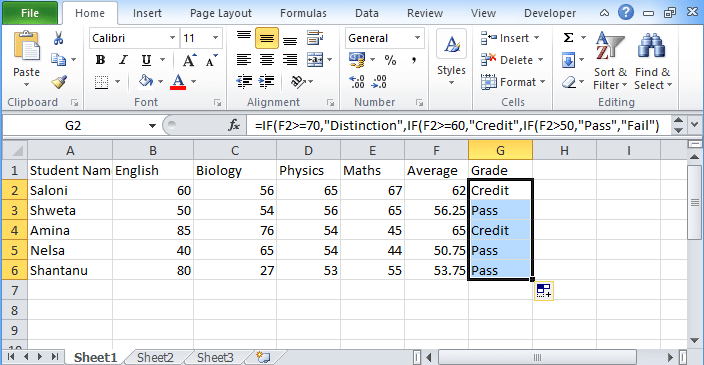The width and height of the screenshot is (704, 365).
Task: Apply Percent Style formatting
Action: click(391, 60)
